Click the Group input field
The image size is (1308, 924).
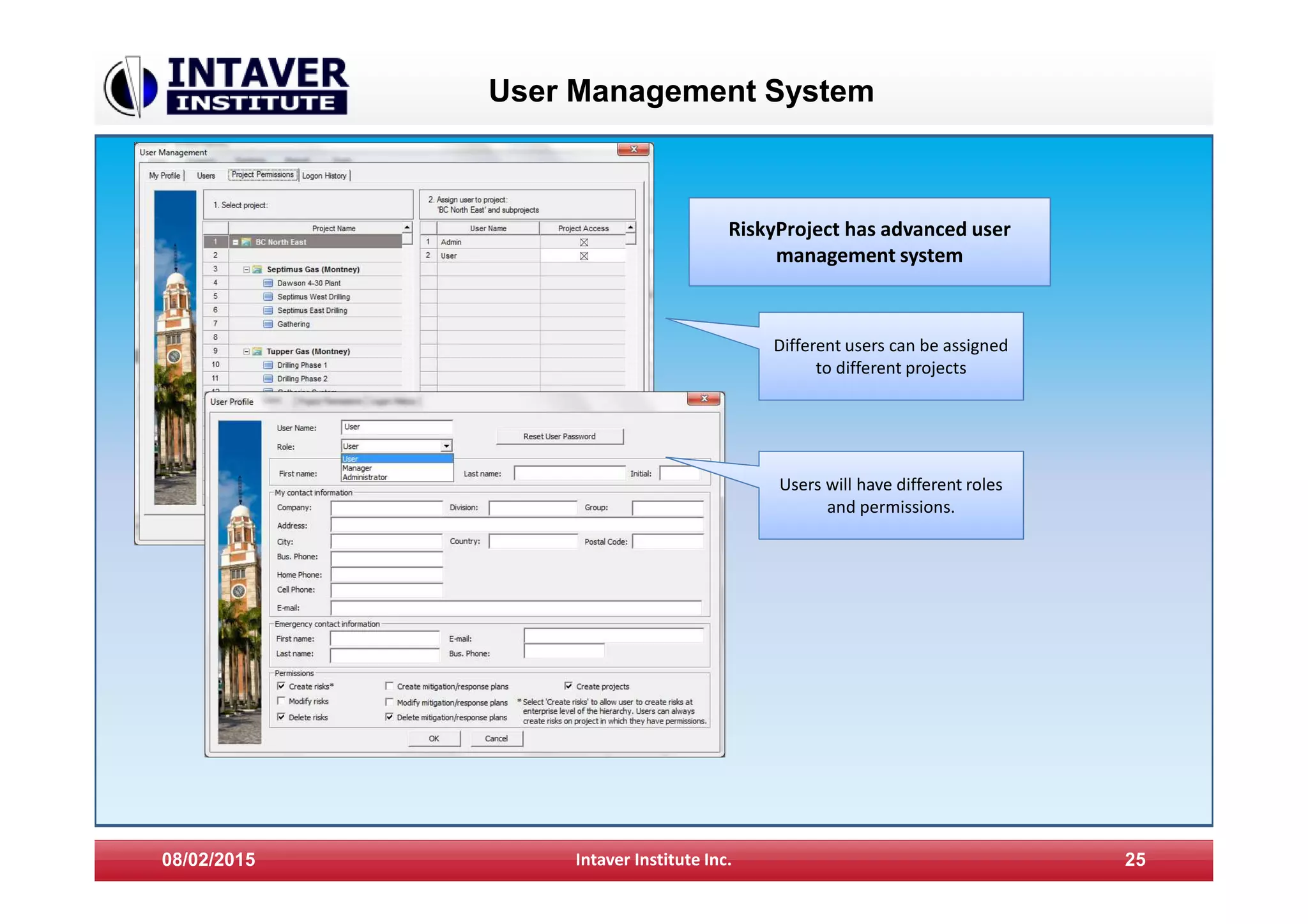[668, 508]
